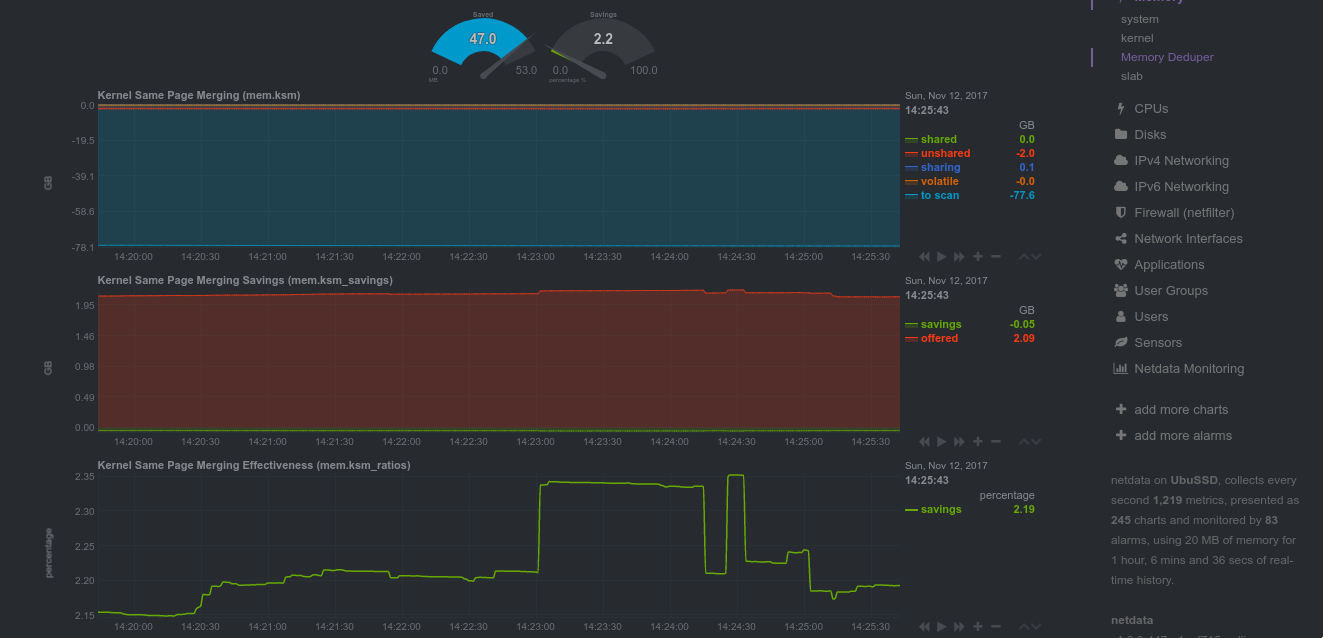
Task: Open Firewall (netfilter) via shield icon
Action: click(1119, 212)
